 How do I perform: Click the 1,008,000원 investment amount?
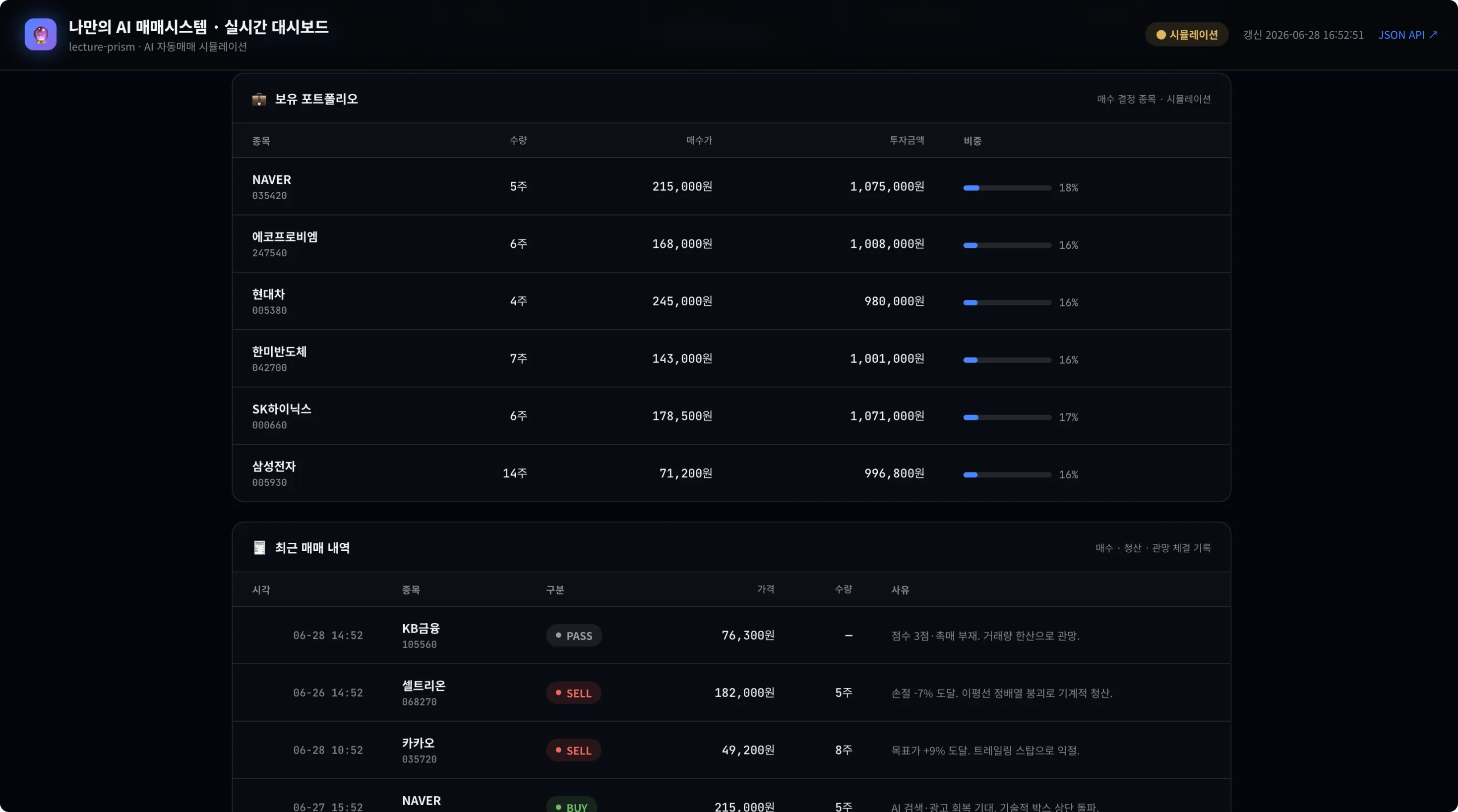tap(887, 244)
